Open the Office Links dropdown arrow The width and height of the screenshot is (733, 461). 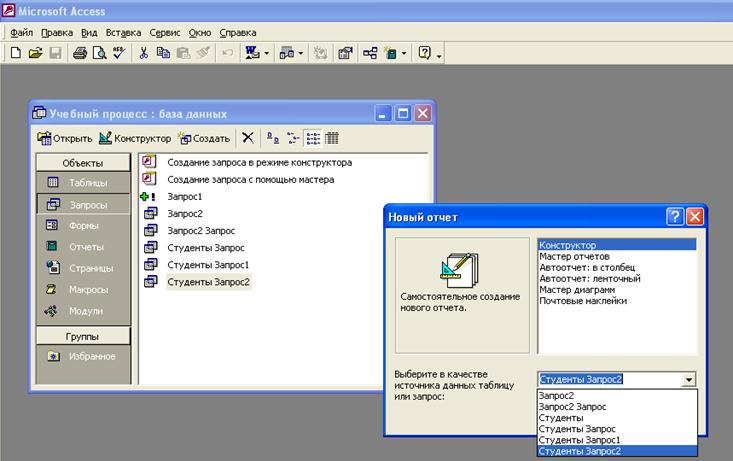point(266,53)
